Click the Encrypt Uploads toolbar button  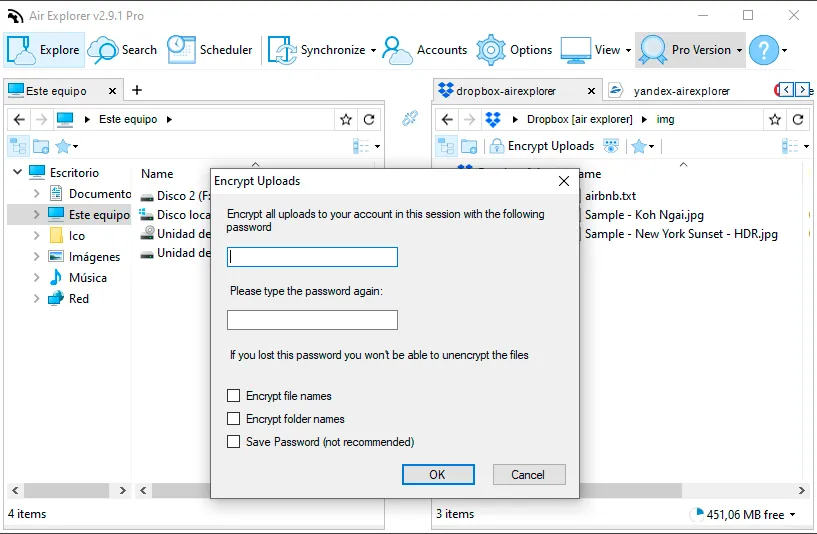[542, 146]
